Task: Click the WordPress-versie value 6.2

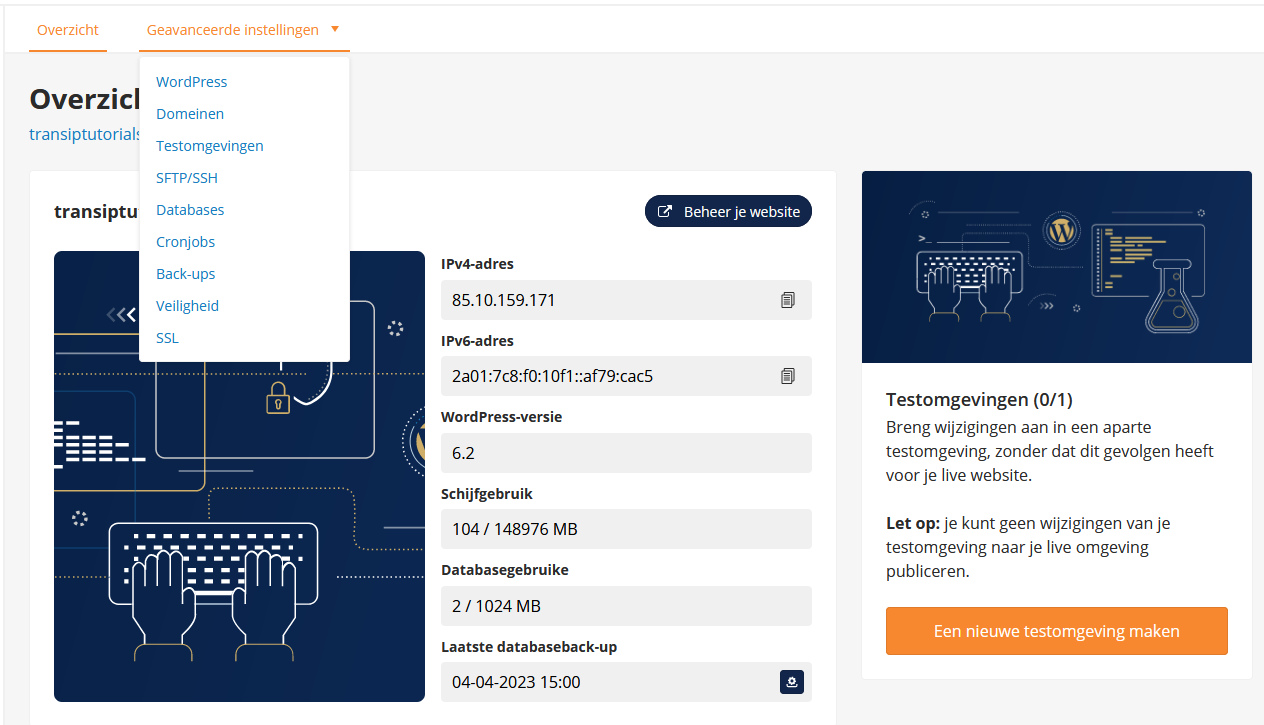Action: tap(626, 453)
